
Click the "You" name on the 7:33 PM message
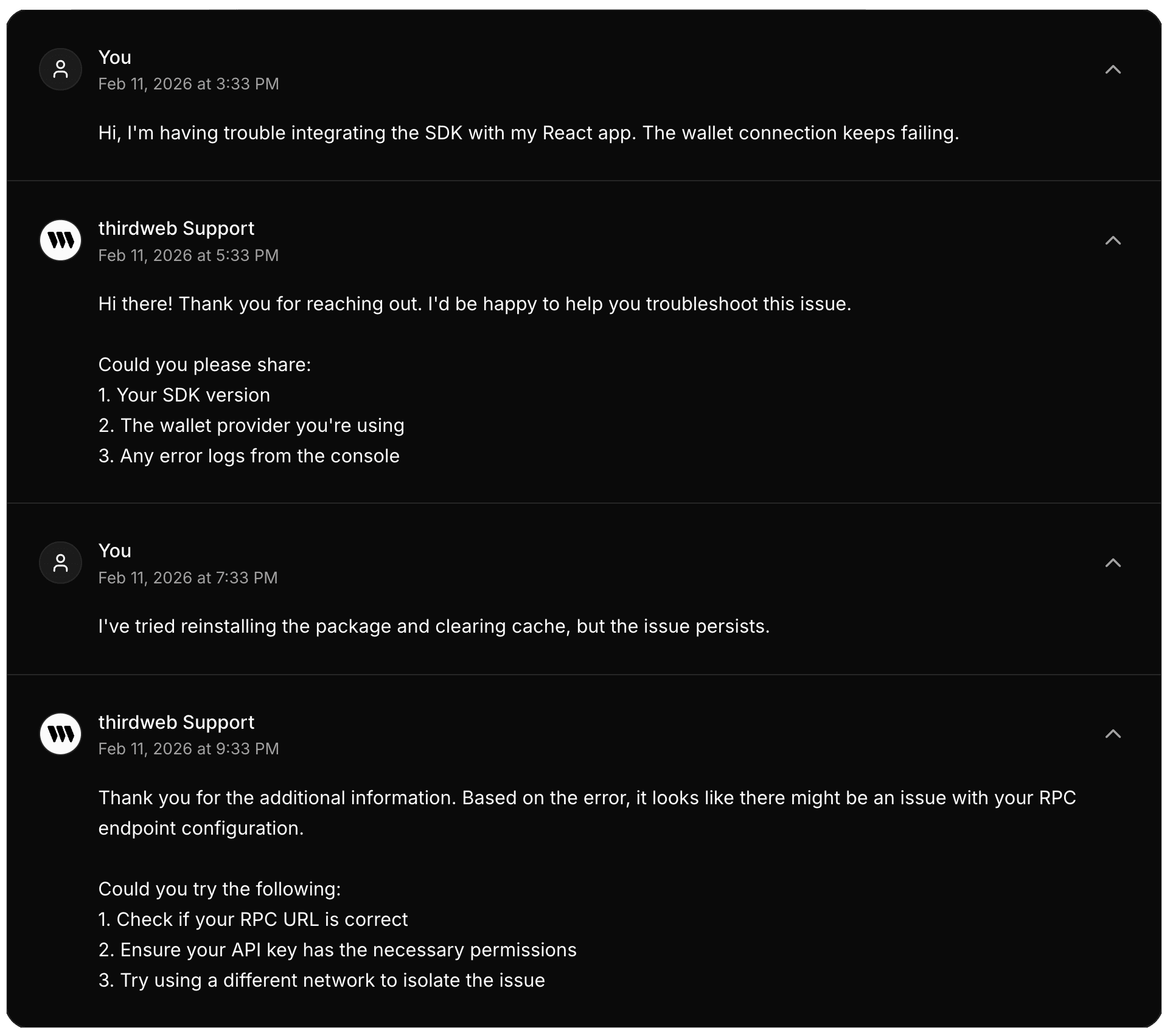pos(115,551)
